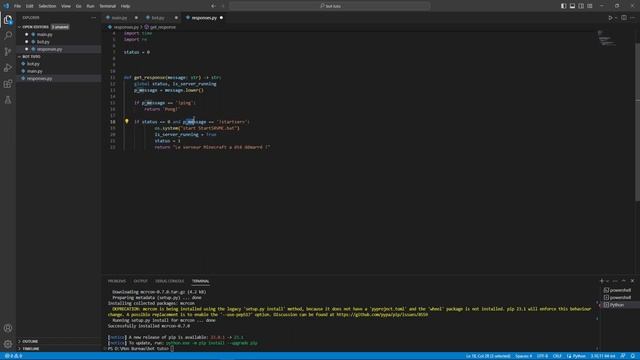Maximize the terminal panel size
Viewport: 640px width, 360px height.
pyautogui.click(x=623, y=281)
